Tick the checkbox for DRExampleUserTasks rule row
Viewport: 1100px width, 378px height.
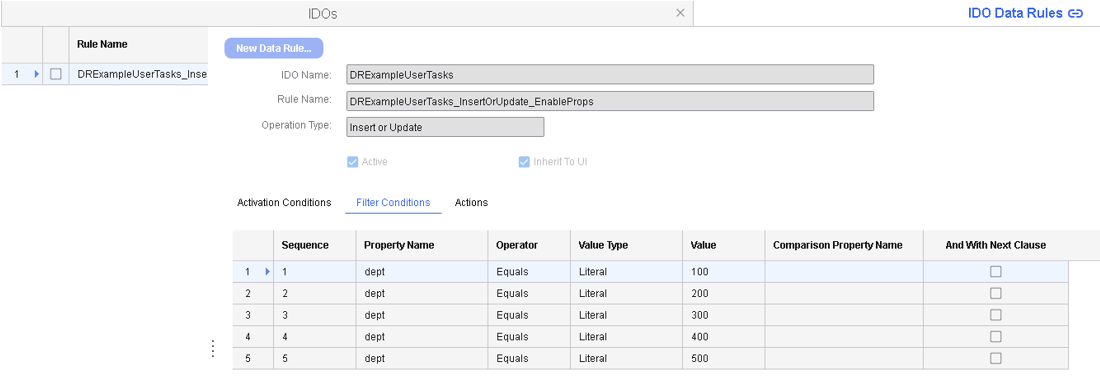pyautogui.click(x=55, y=74)
